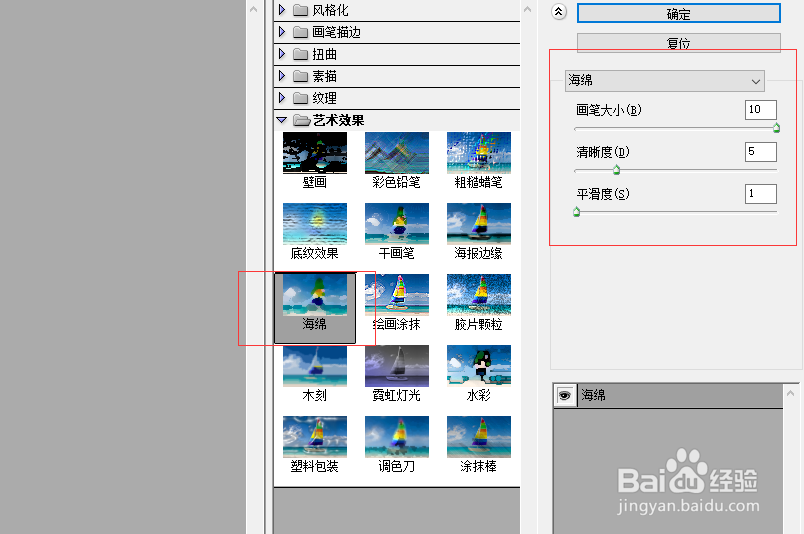Click effect layers list scroll up arrow
The image size is (804, 534).
click(x=790, y=393)
